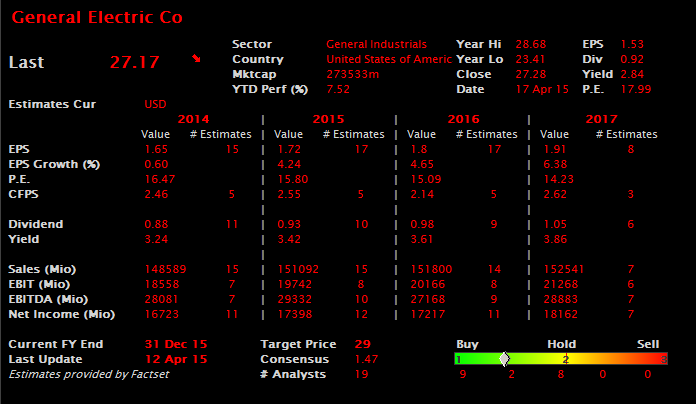Click 2015 dividend value 0.93
Viewport: 696px width, 404px height.
(289, 224)
